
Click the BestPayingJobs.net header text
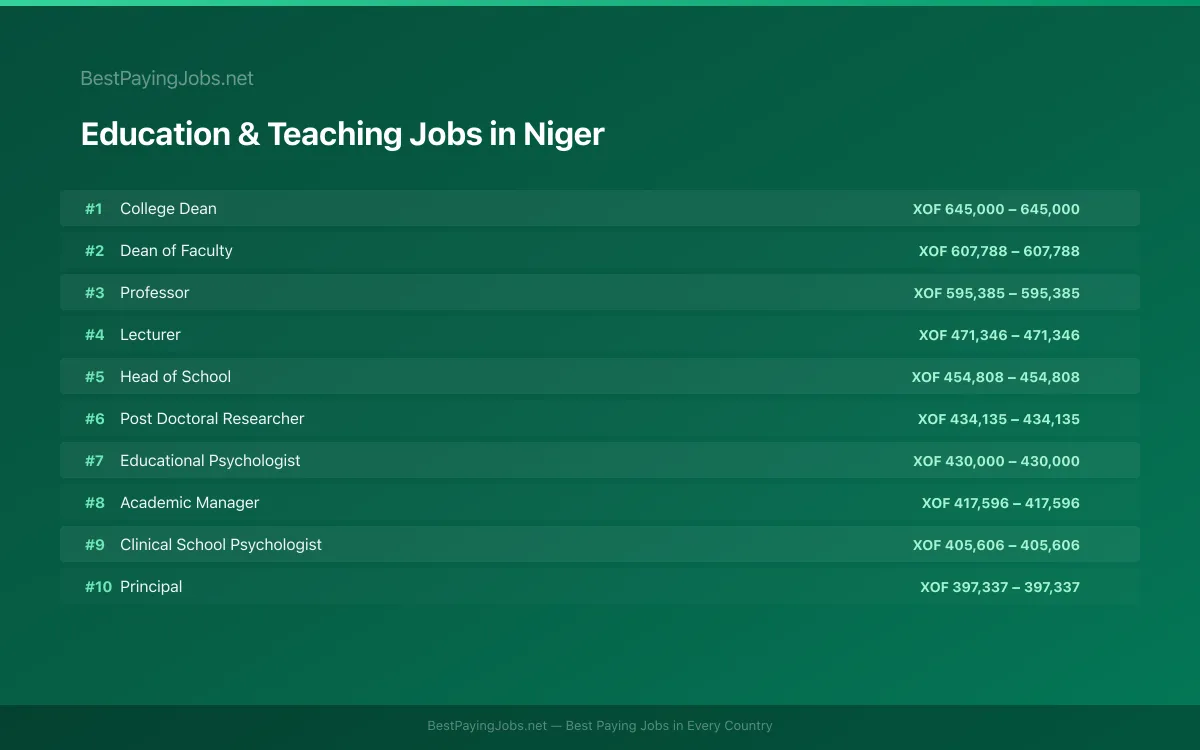click(x=167, y=78)
